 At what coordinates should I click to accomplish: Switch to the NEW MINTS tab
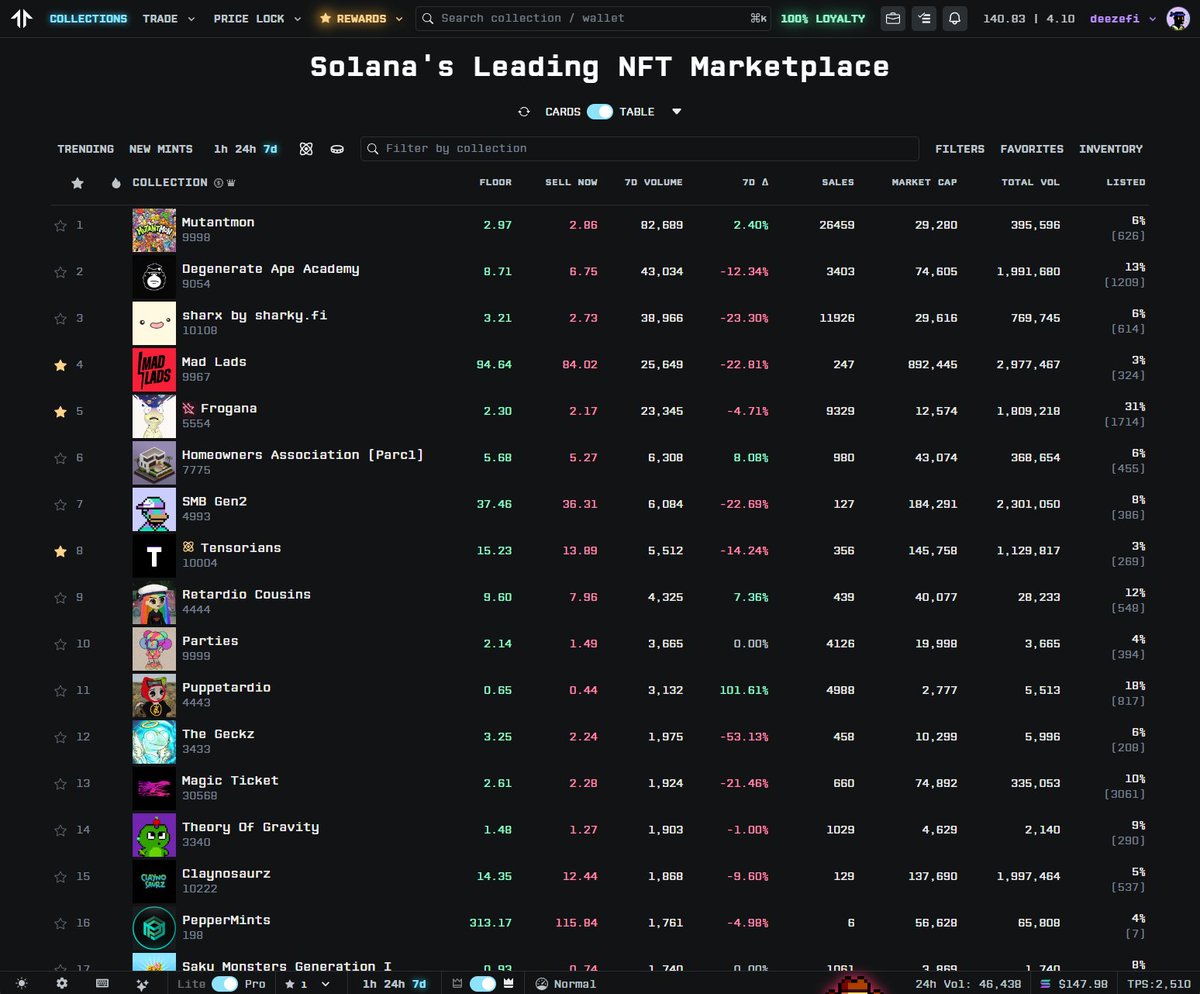click(161, 149)
